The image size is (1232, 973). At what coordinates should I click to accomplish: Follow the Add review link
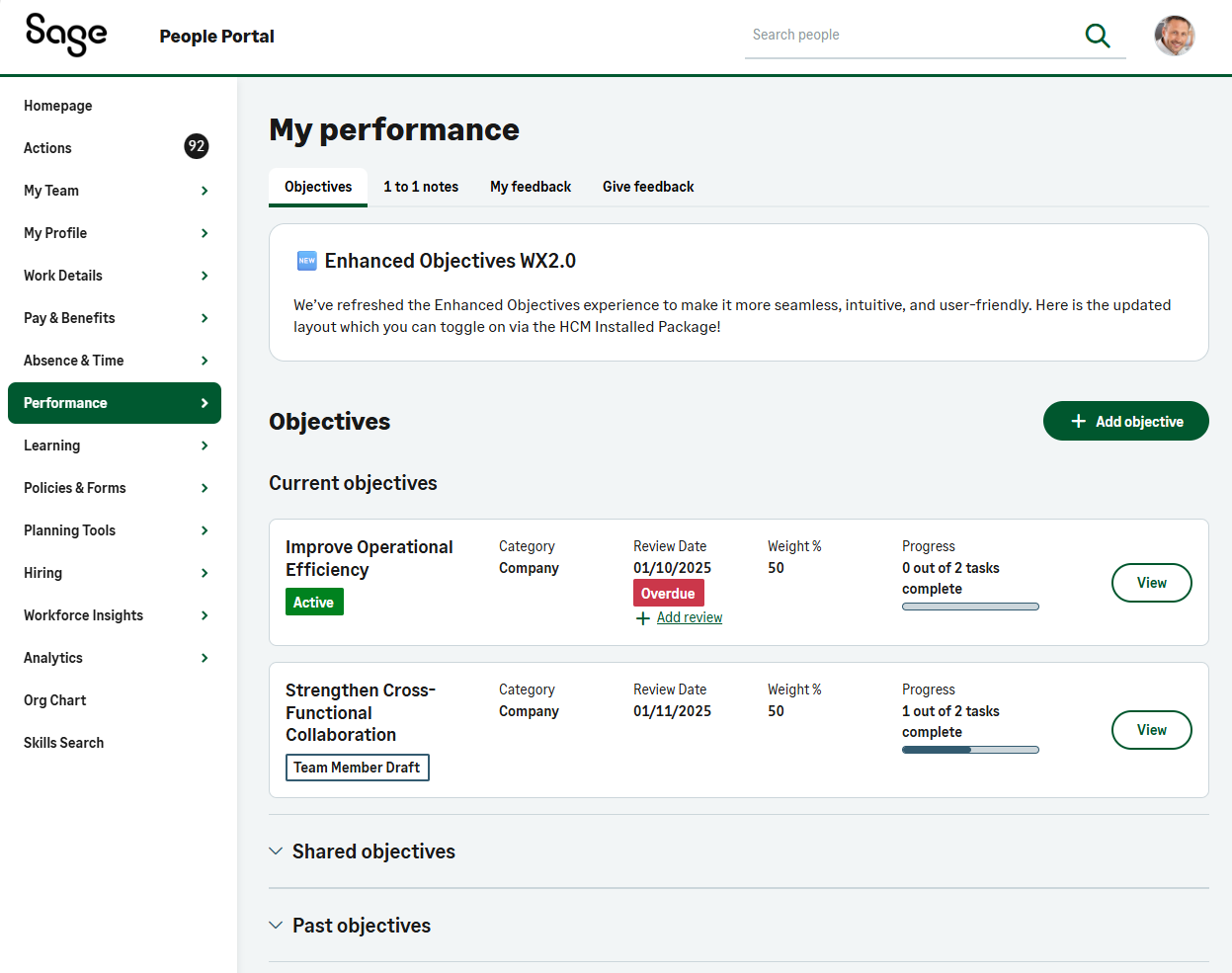pos(690,617)
